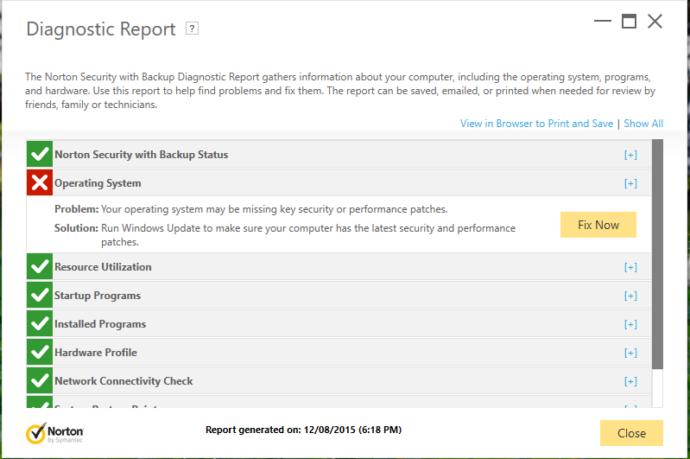The width and height of the screenshot is (690, 459).
Task: Click the Fix Now button
Action: (x=598, y=225)
